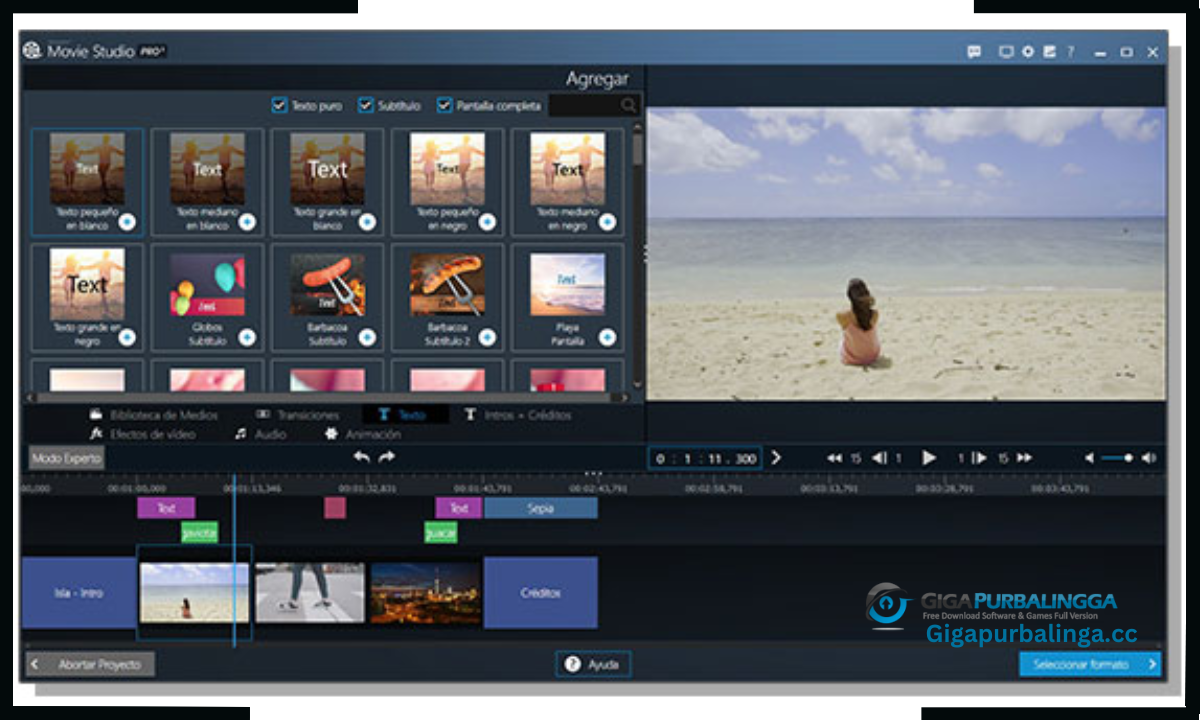Image resolution: width=1200 pixels, height=720 pixels.
Task: Select the green 'gaviota' audio block on timeline
Action: pyautogui.click(x=199, y=533)
